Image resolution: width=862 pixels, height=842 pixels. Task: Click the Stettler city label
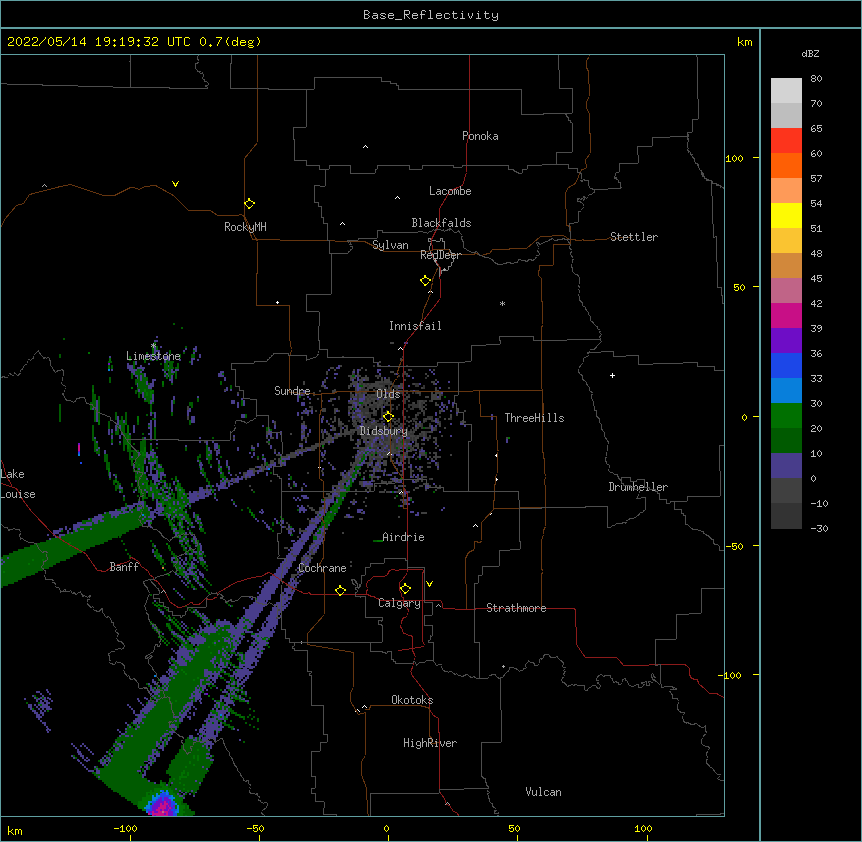point(634,237)
